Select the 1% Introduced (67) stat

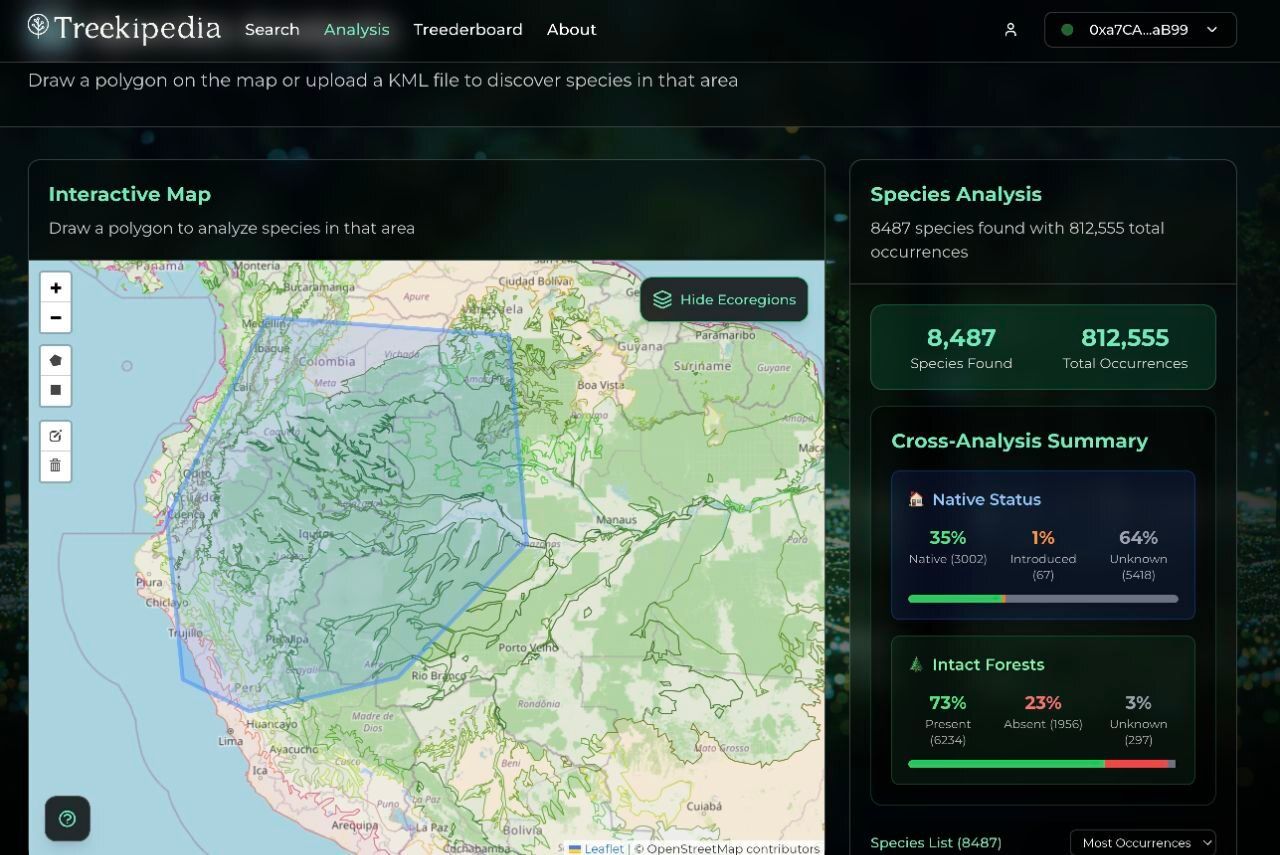point(1043,555)
